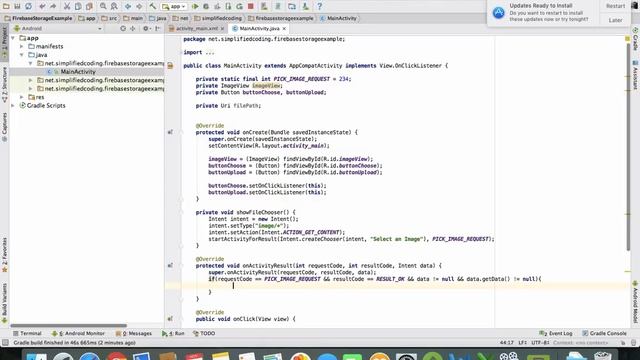Click the Project panel horizontal scrollbar
The height and width of the screenshot is (360, 640).
(x=69, y=326)
